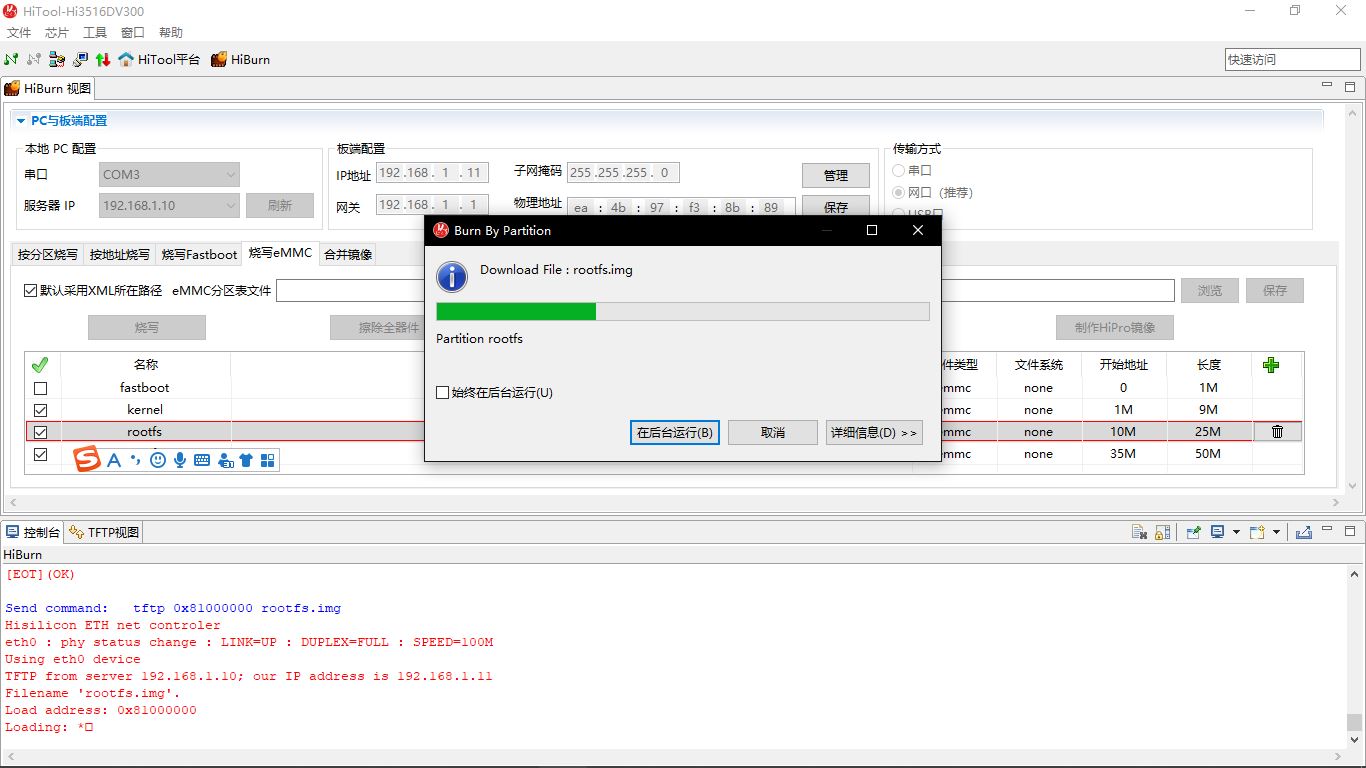The image size is (1366, 768).
Task: Click the Sogou user account icon
Action: tap(225, 460)
